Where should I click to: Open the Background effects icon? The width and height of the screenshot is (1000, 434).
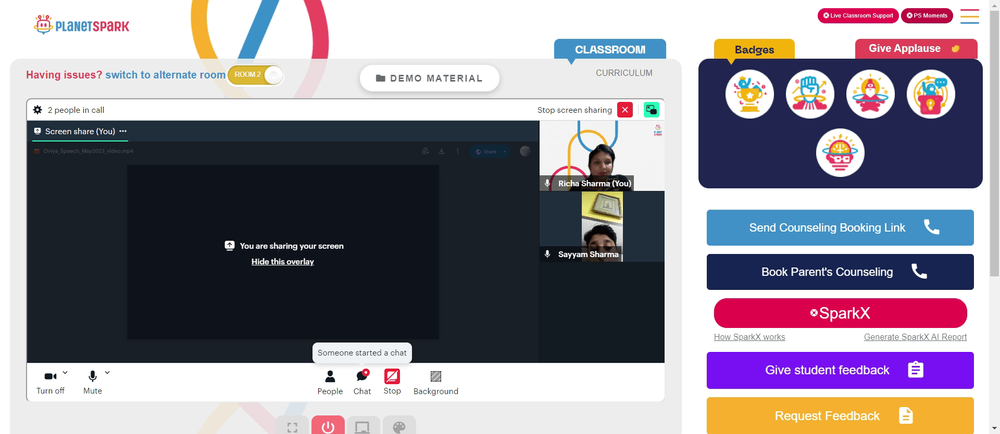coord(436,382)
